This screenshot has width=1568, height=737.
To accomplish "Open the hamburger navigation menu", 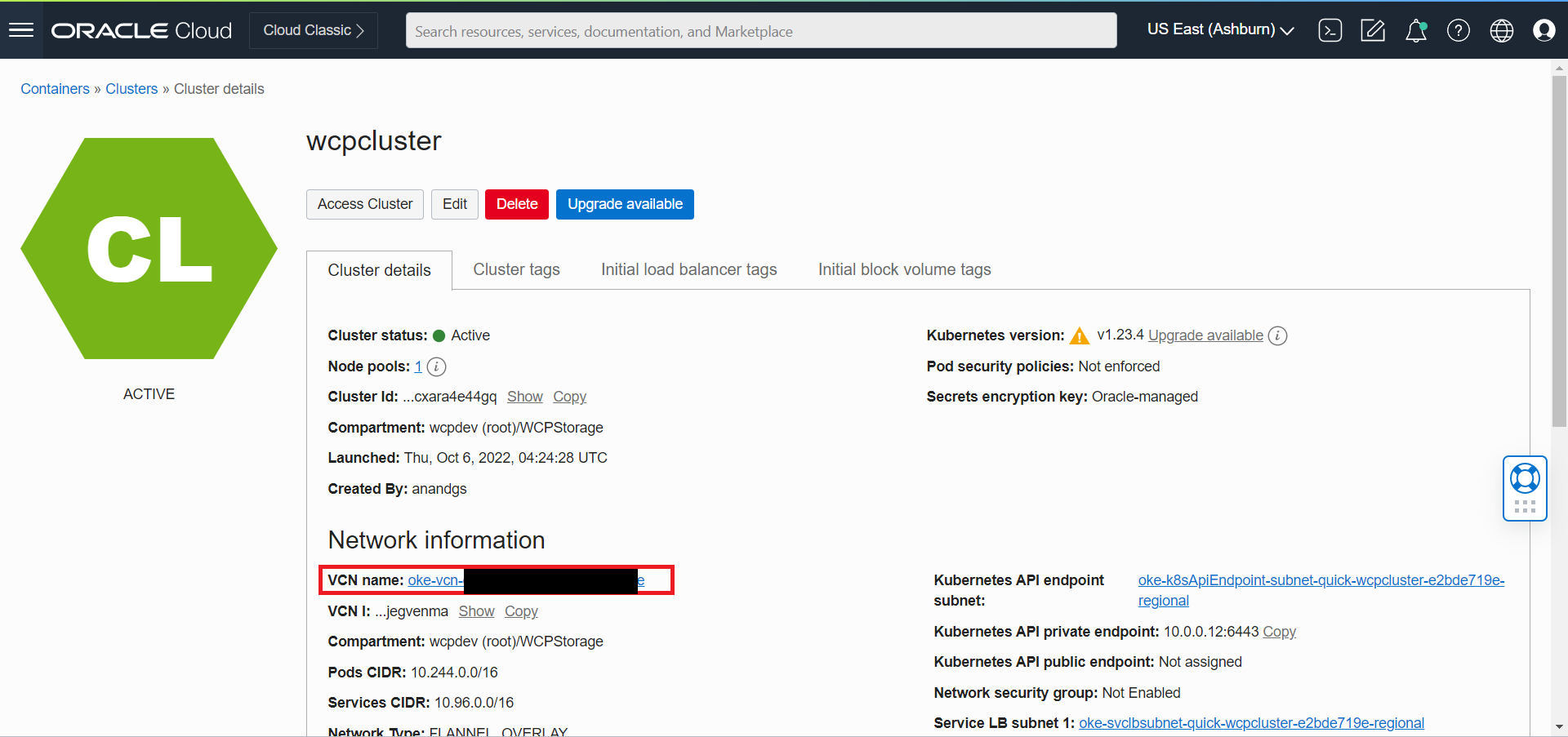I will click(x=21, y=30).
